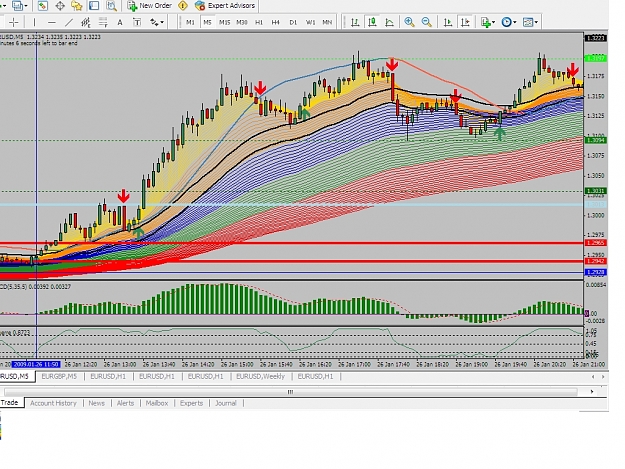
Task: Open the Navigator favorites star icon
Action: 77,6
